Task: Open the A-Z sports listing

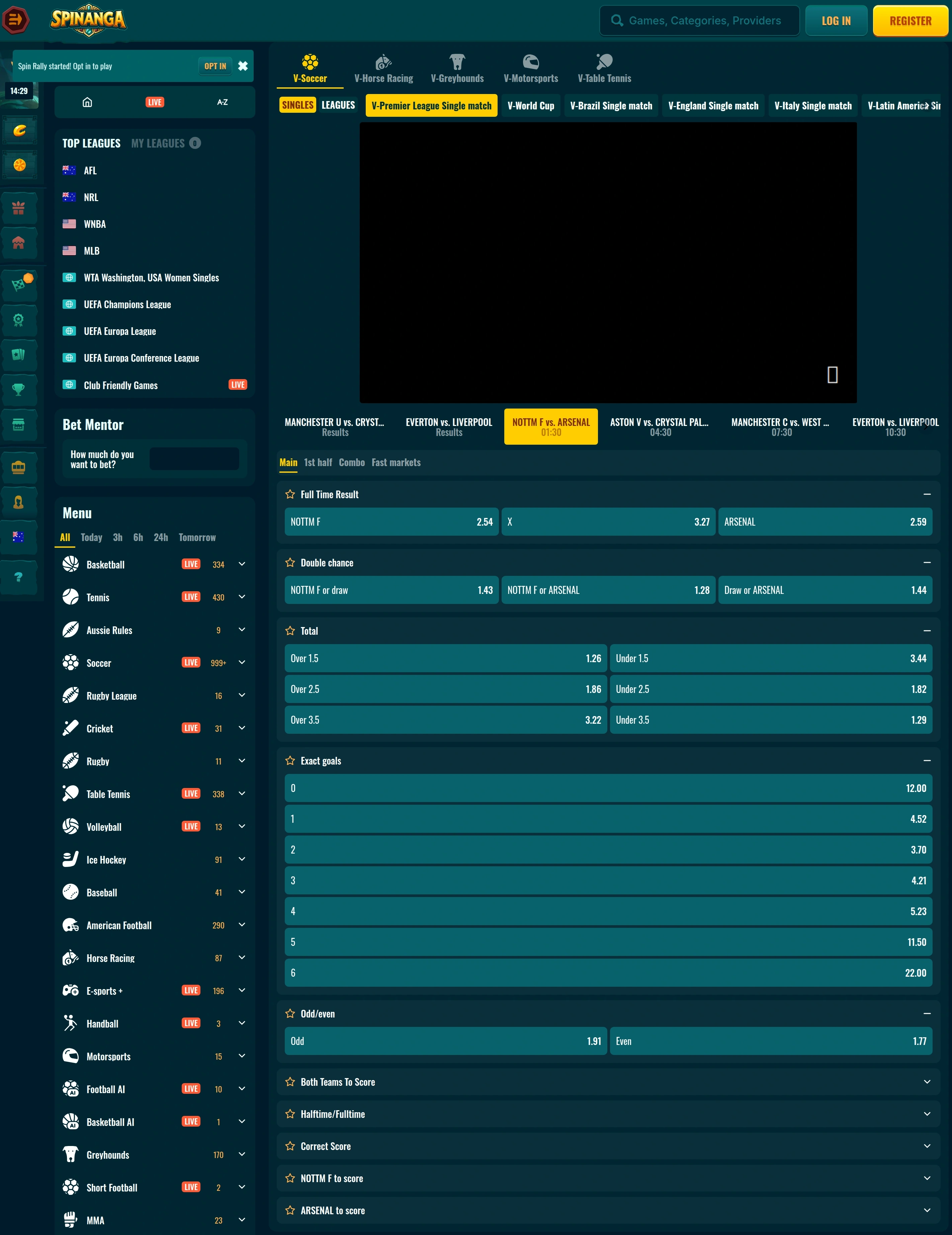Action: [222, 102]
